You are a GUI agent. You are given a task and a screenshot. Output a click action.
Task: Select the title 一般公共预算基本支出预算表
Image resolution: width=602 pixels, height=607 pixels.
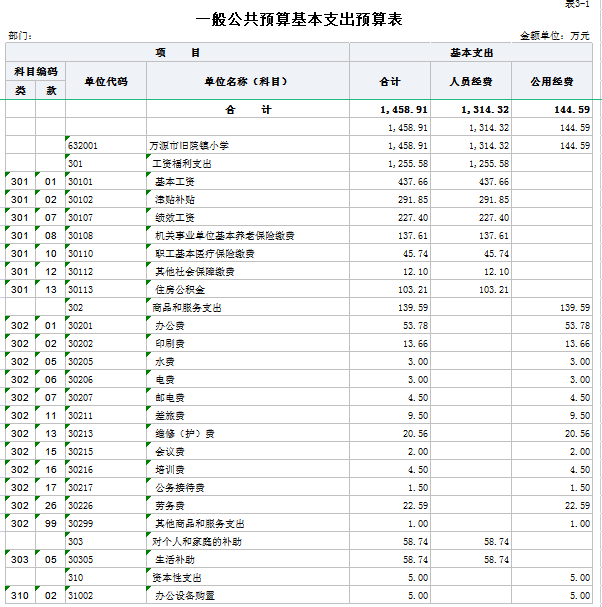299,19
